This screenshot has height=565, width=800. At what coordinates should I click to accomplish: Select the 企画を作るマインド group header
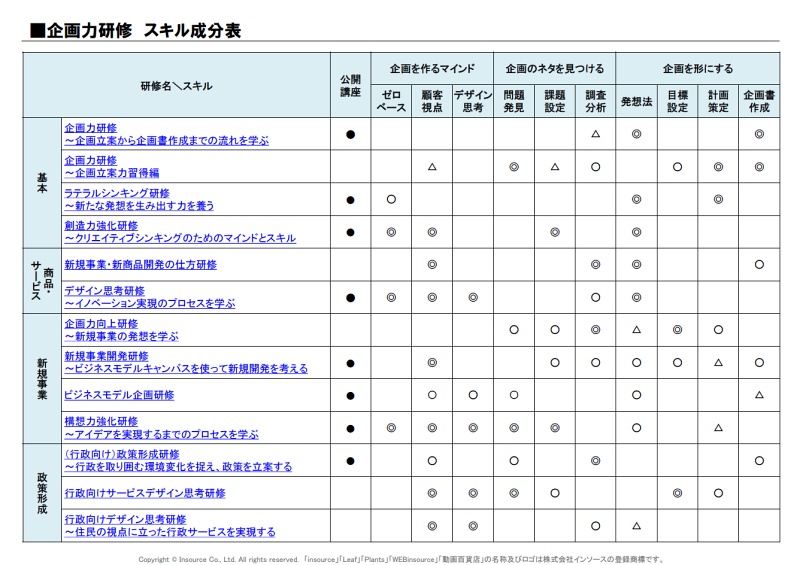pyautogui.click(x=432, y=68)
